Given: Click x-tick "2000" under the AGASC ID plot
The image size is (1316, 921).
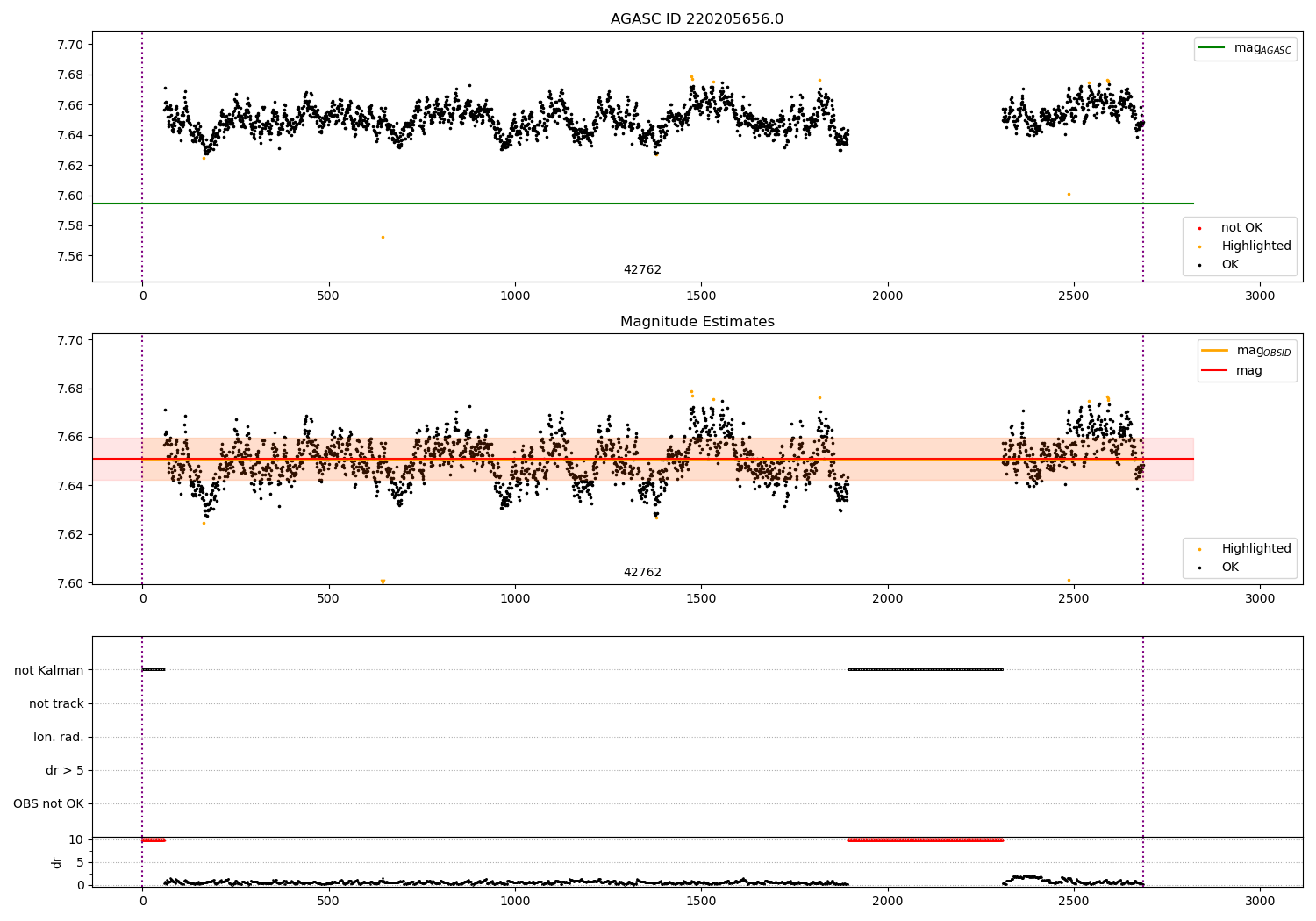Looking at the screenshot, I should pyautogui.click(x=888, y=296).
